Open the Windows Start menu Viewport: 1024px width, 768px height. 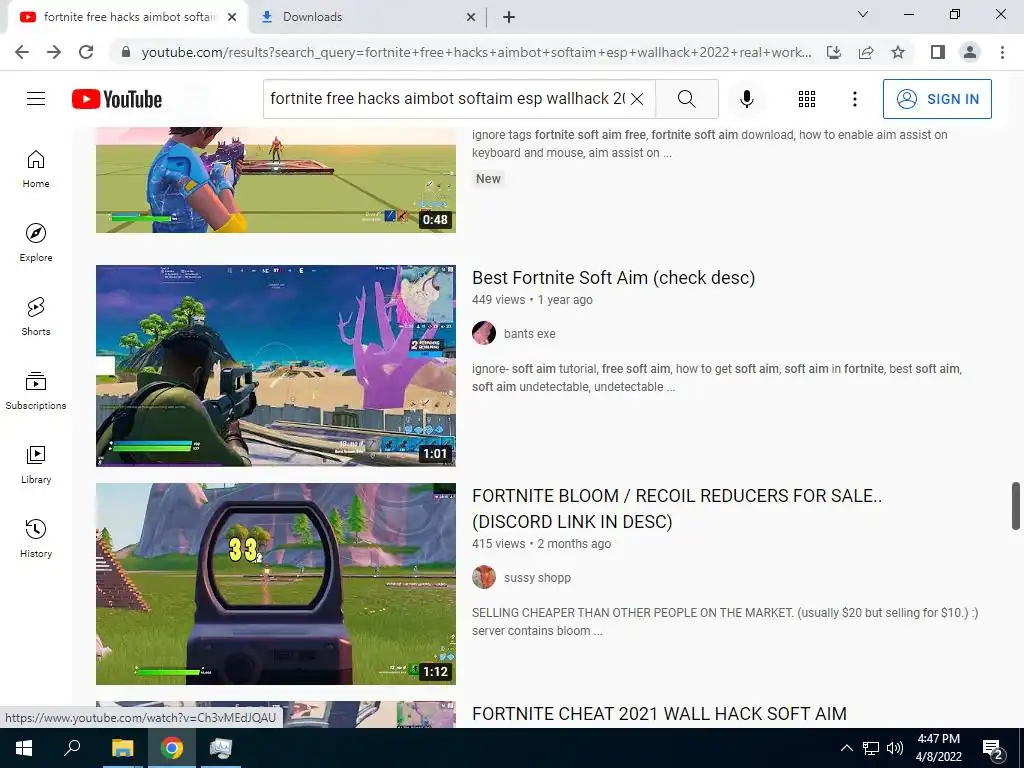pos(24,748)
